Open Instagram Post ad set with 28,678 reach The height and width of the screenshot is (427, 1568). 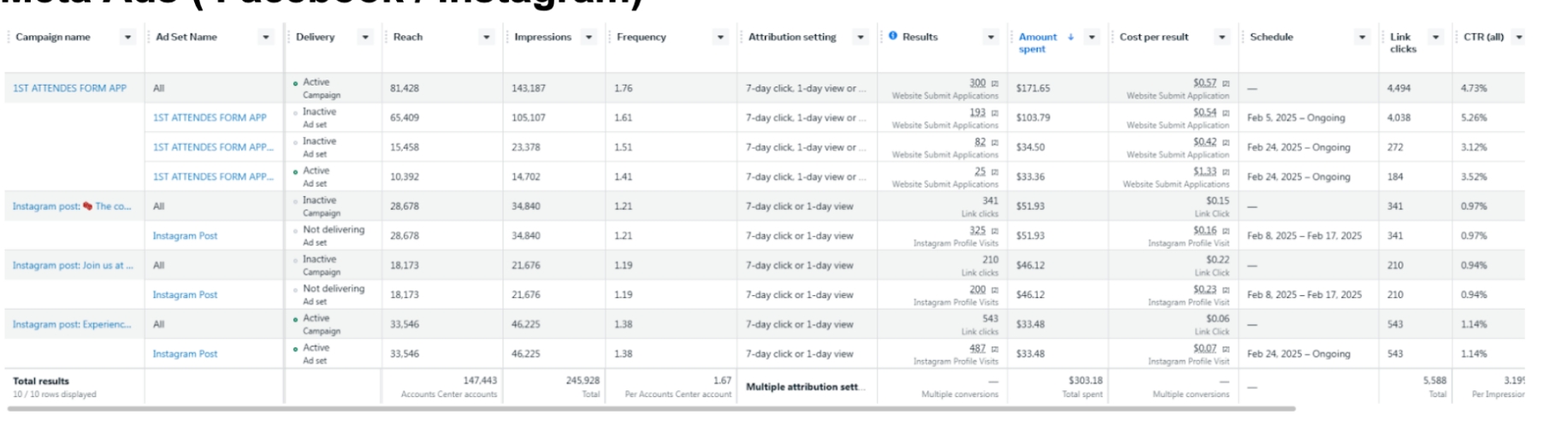coord(185,236)
